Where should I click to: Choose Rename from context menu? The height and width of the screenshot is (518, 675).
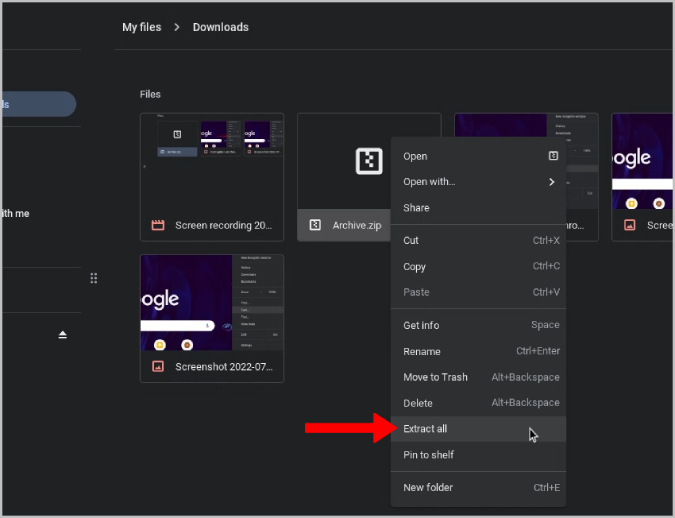click(x=478, y=351)
